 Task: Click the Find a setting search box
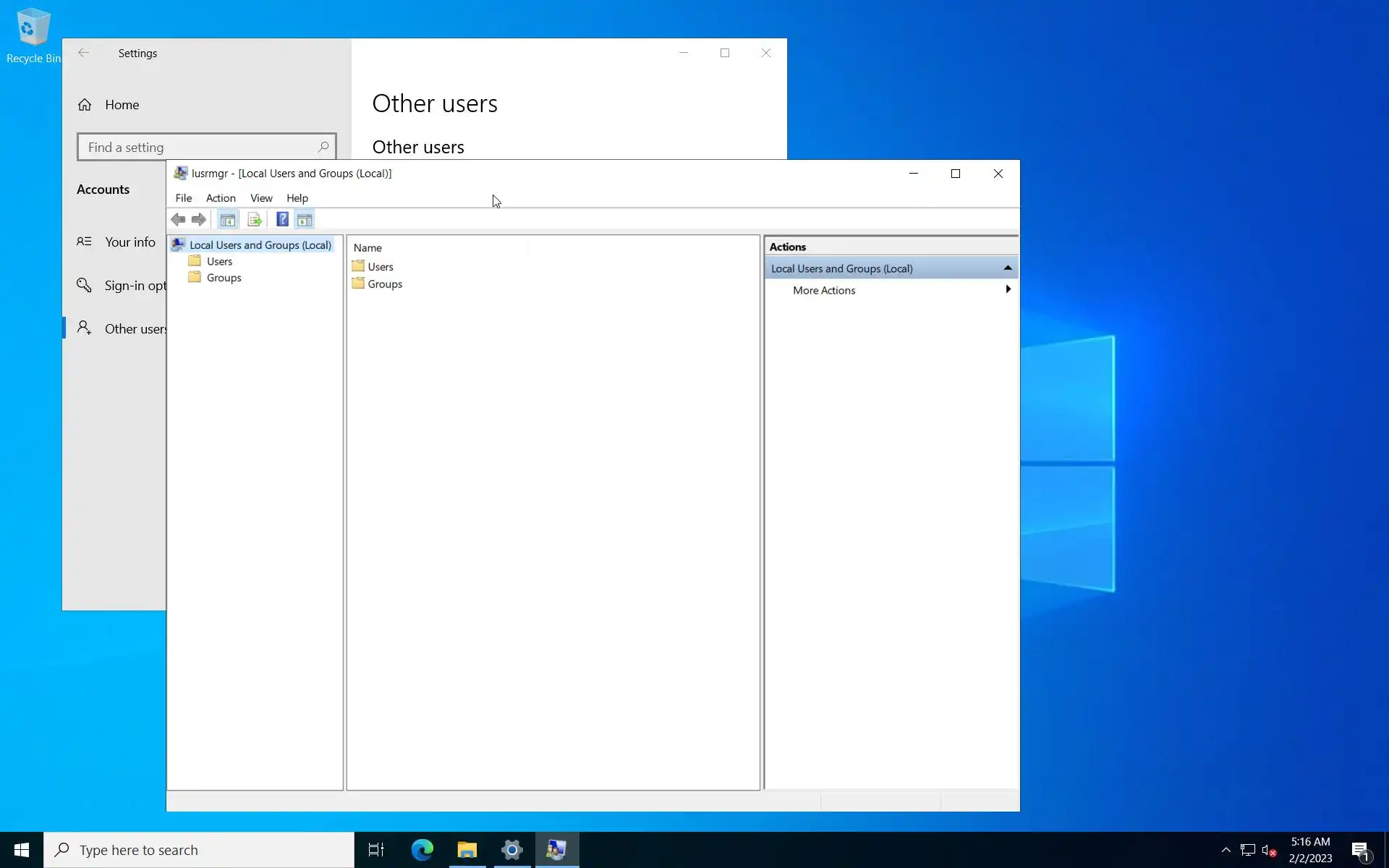point(199,148)
